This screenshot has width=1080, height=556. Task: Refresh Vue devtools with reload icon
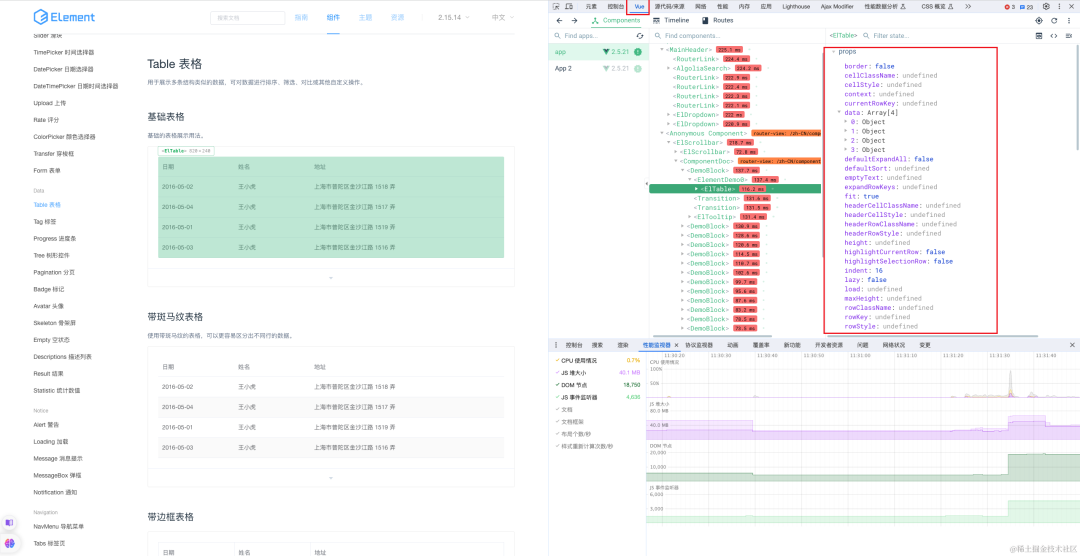[1053, 20]
